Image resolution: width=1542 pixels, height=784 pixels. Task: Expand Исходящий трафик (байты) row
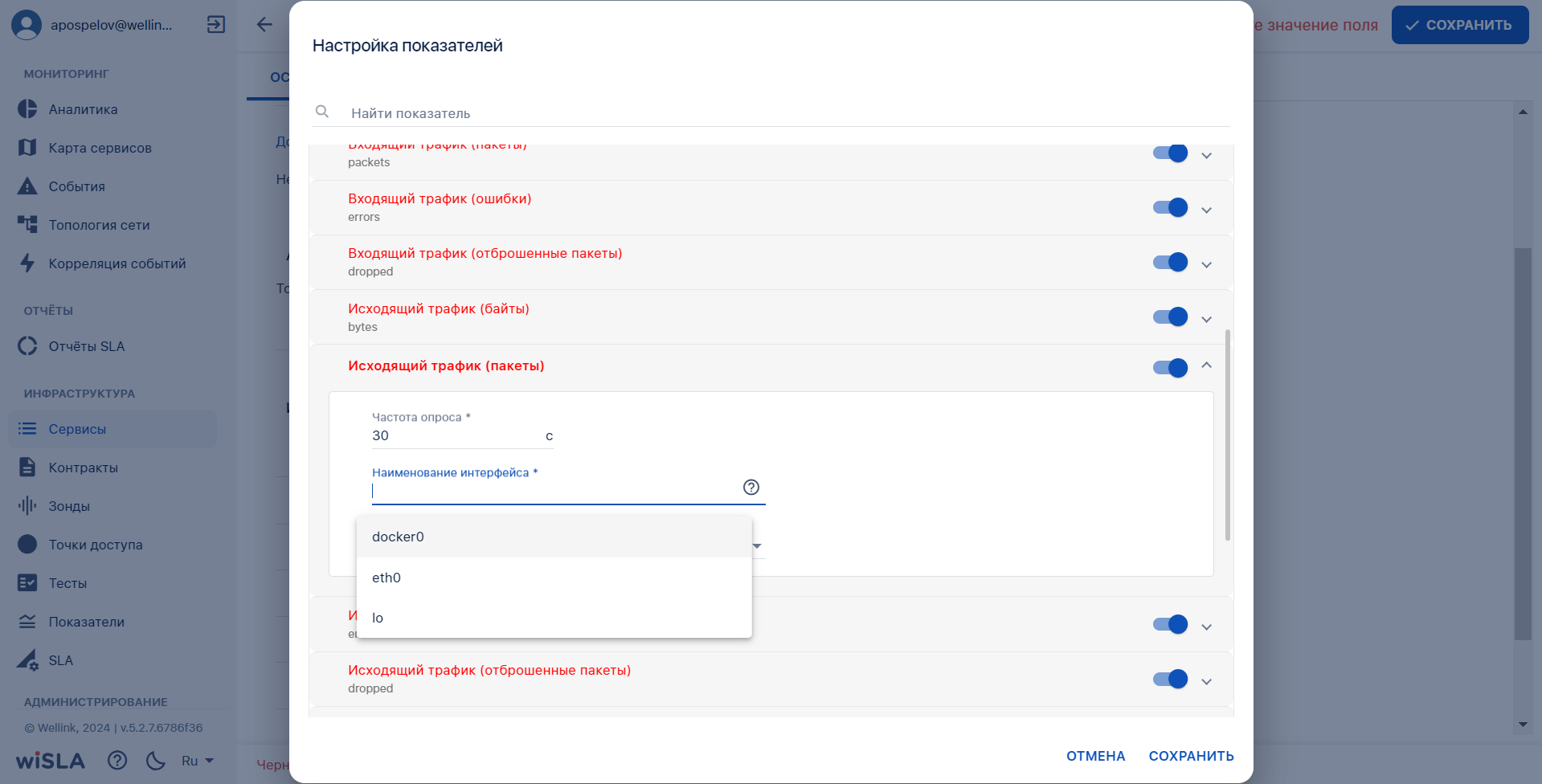coord(1206,320)
